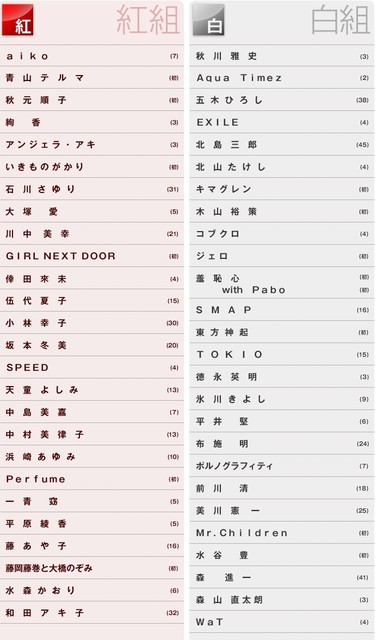
Task: Click the WaT row
Action: tap(282, 622)
